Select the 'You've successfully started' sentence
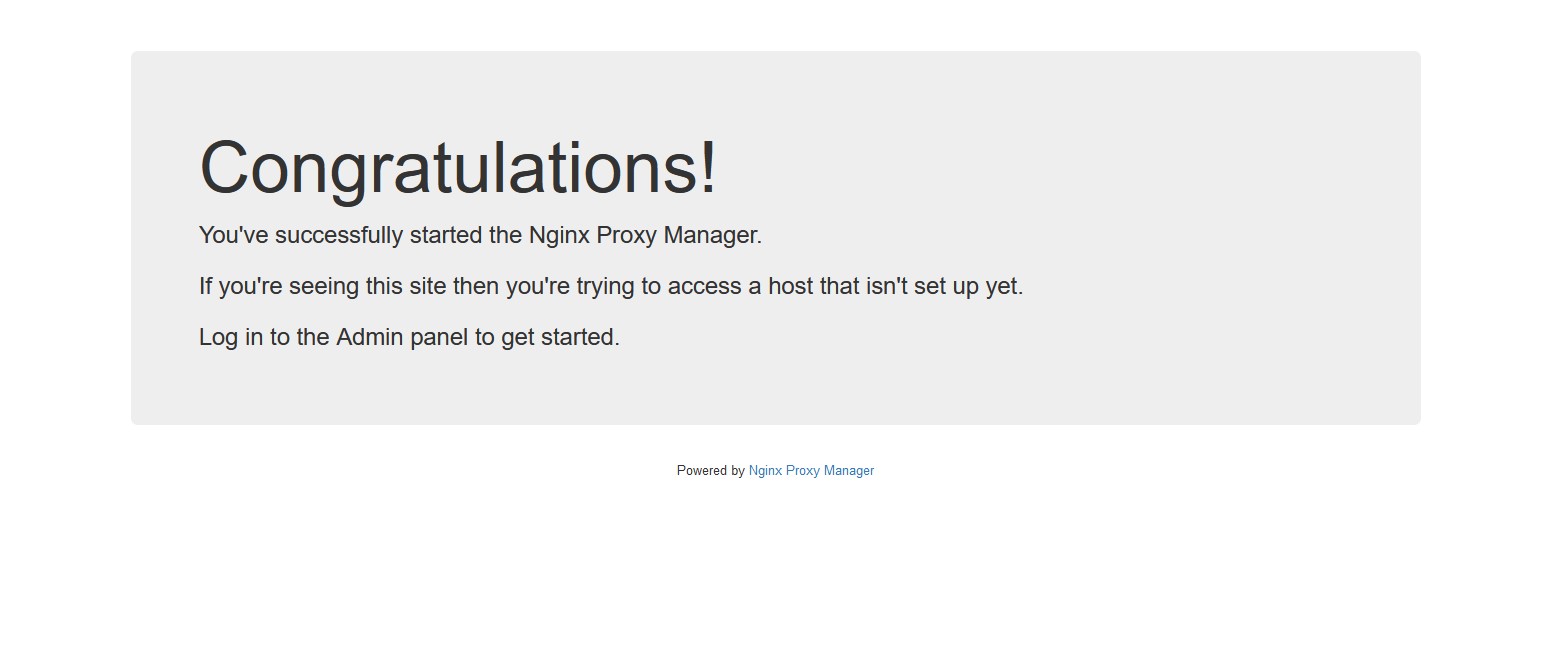 click(480, 236)
